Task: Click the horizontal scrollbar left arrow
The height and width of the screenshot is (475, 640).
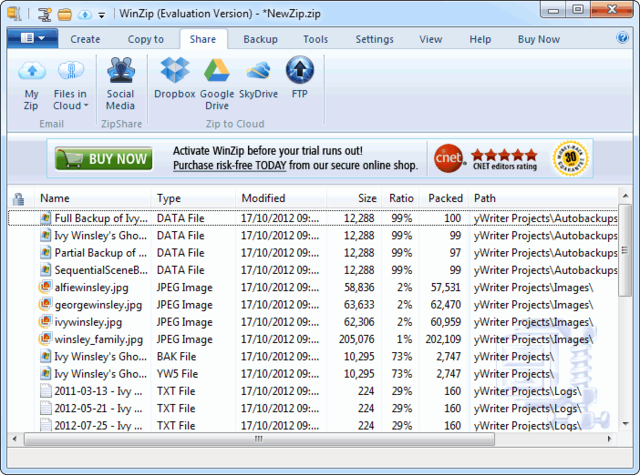Action: 15,439
